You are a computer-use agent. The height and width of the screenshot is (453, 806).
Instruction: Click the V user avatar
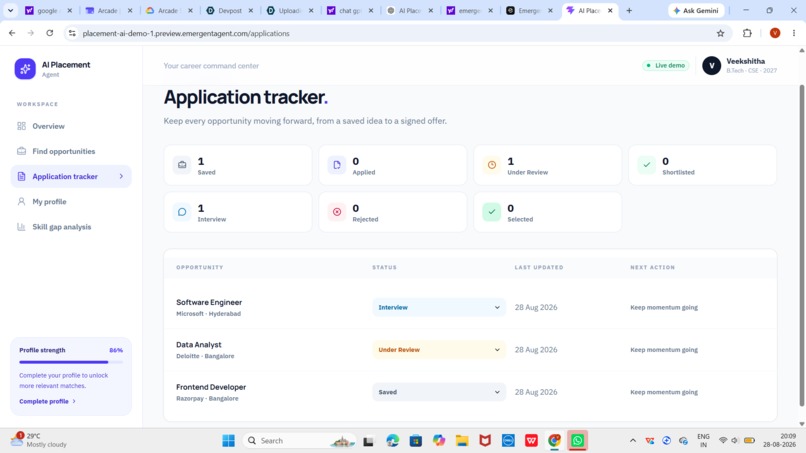tap(711, 65)
